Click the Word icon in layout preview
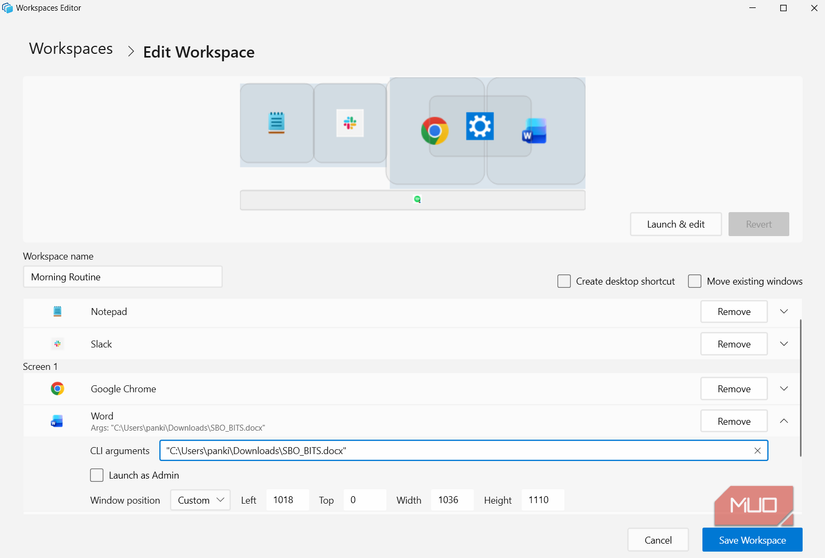 coord(534,131)
